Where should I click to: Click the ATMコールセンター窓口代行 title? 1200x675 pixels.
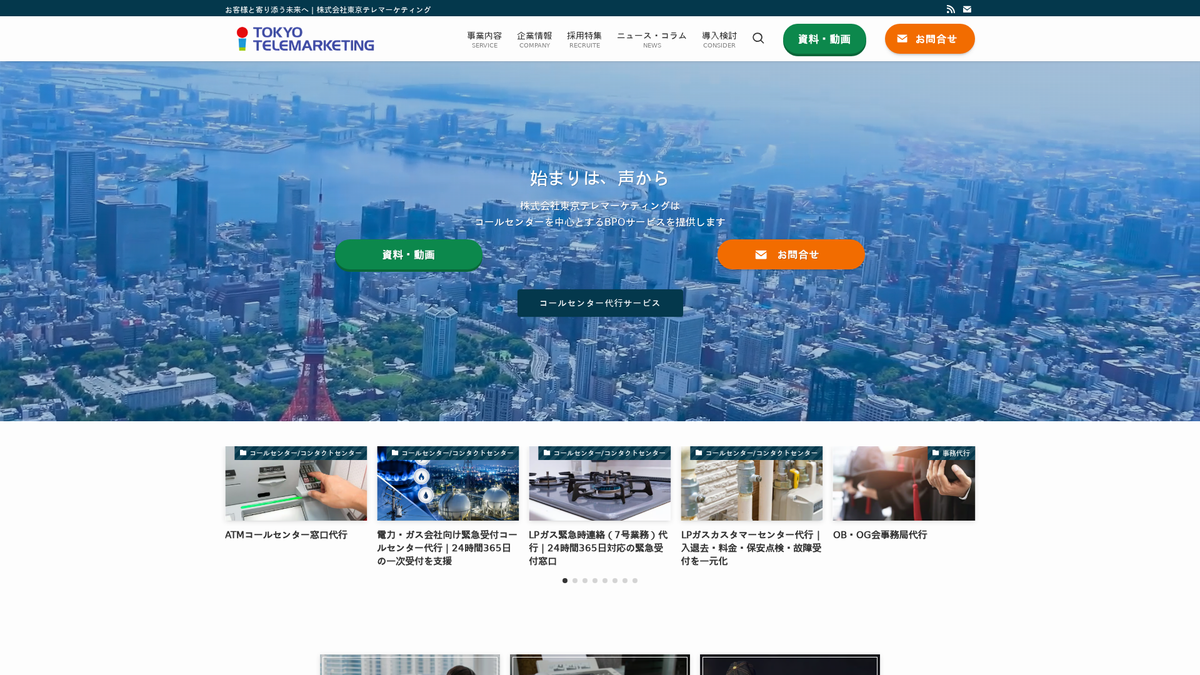(x=286, y=535)
